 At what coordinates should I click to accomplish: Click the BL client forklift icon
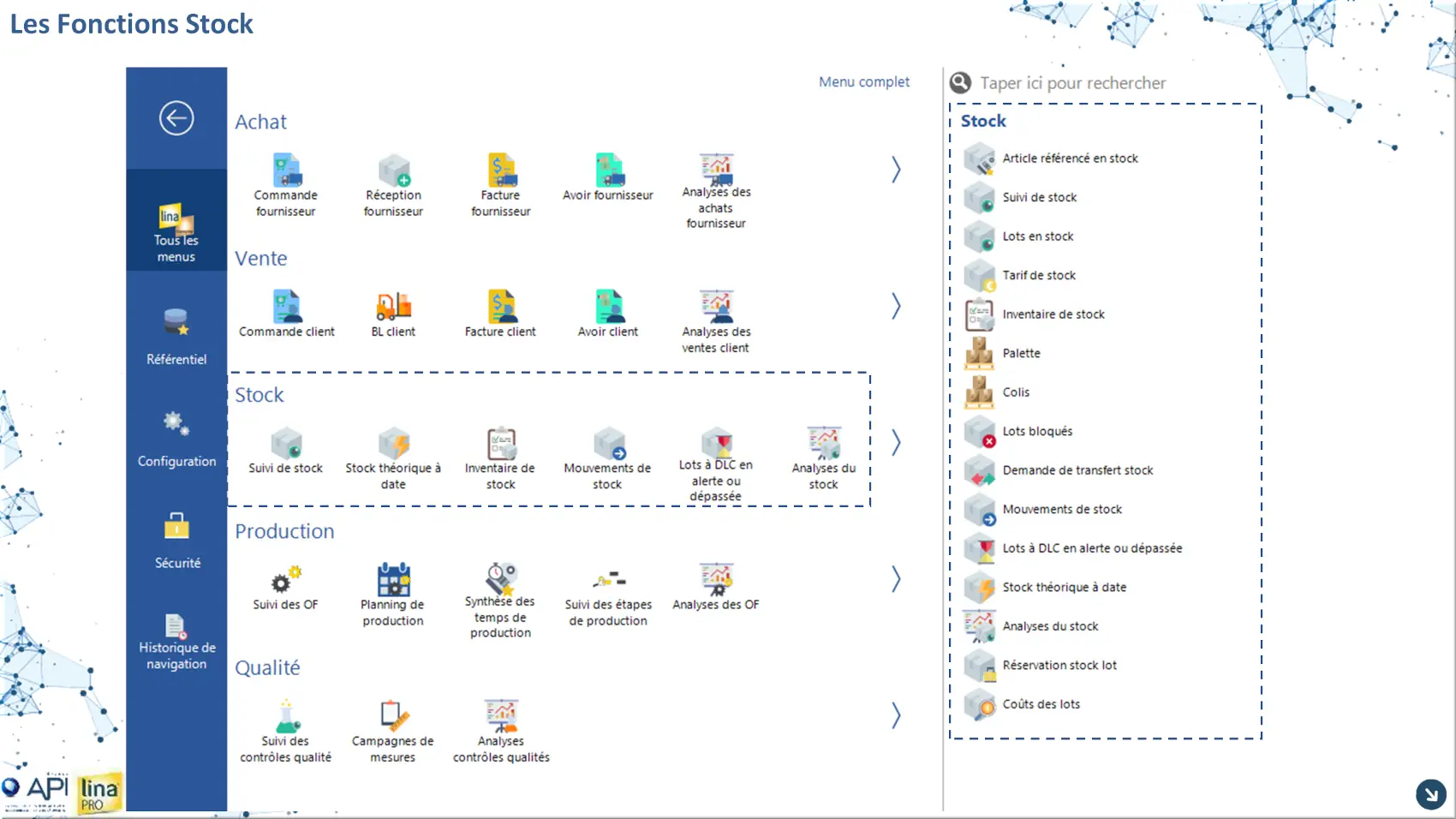pyautogui.click(x=393, y=306)
